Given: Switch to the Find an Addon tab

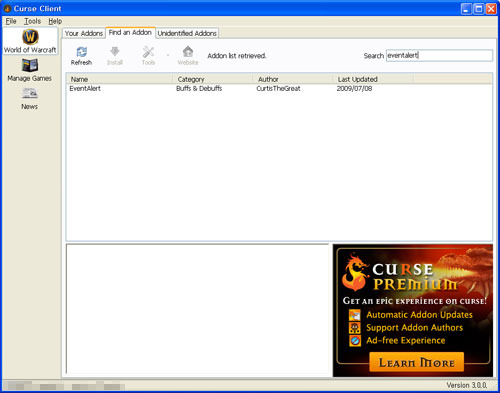Looking at the screenshot, I should click(x=130, y=33).
